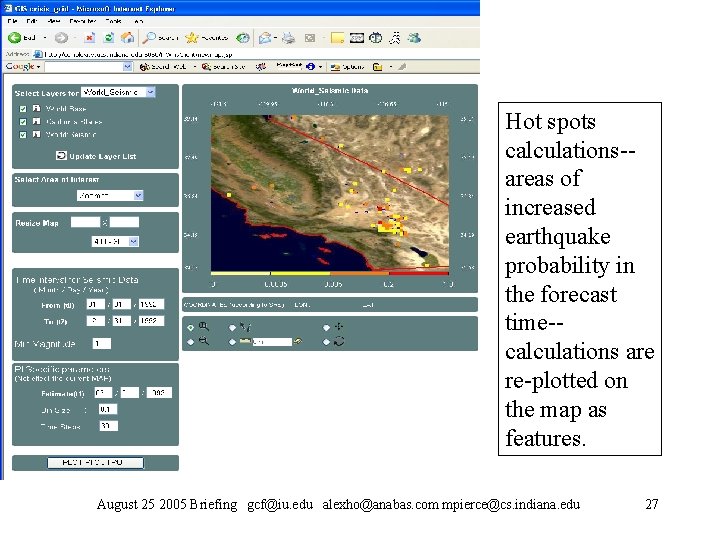Click the Mail envelope icon
Screen dimensions: 720x540
tap(264, 38)
